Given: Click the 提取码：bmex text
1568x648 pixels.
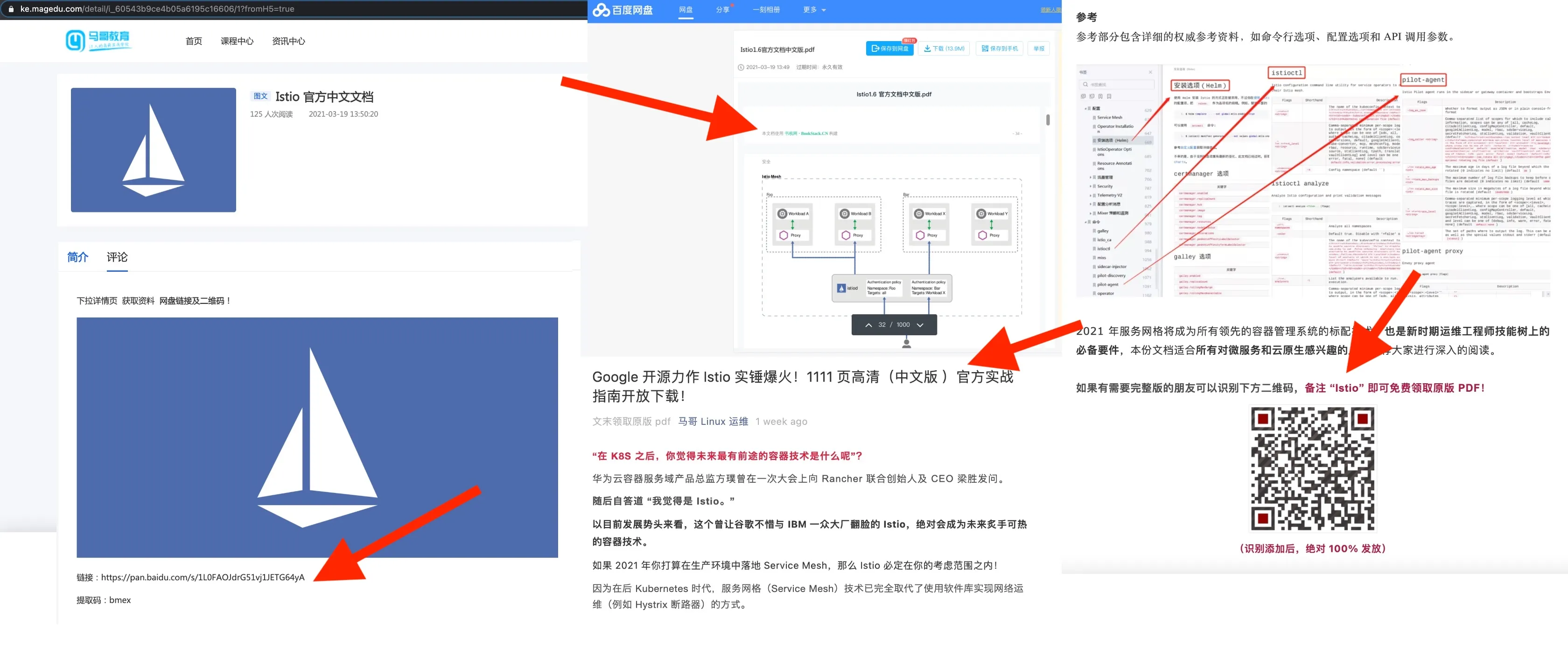Looking at the screenshot, I should [x=104, y=600].
